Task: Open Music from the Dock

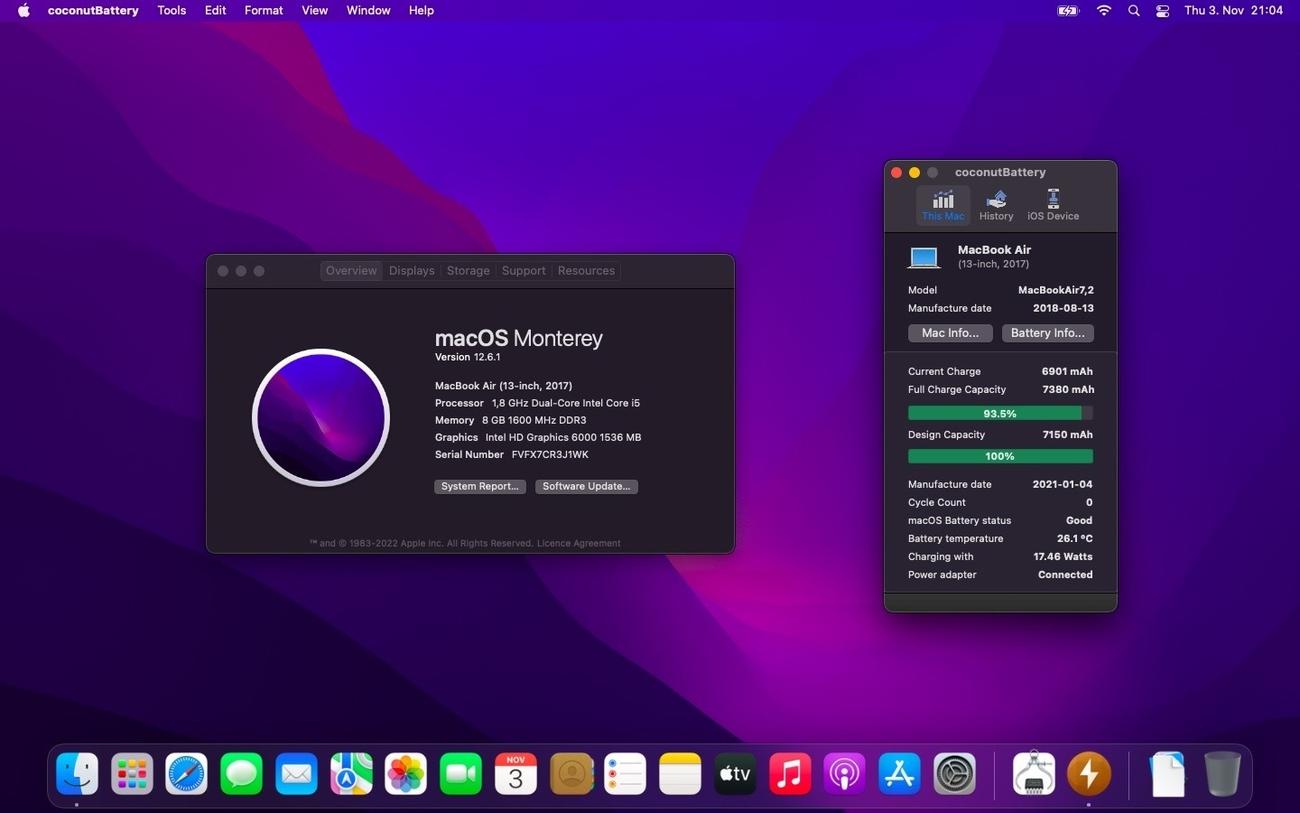Action: pos(790,774)
